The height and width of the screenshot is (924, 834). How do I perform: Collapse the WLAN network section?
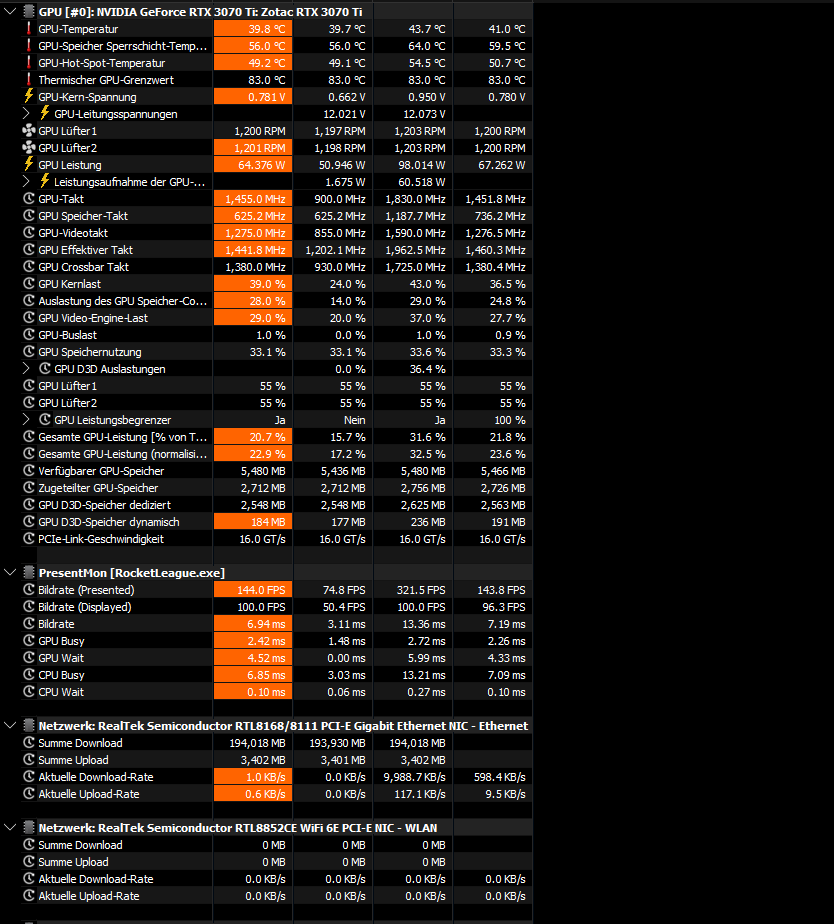coord(10,827)
